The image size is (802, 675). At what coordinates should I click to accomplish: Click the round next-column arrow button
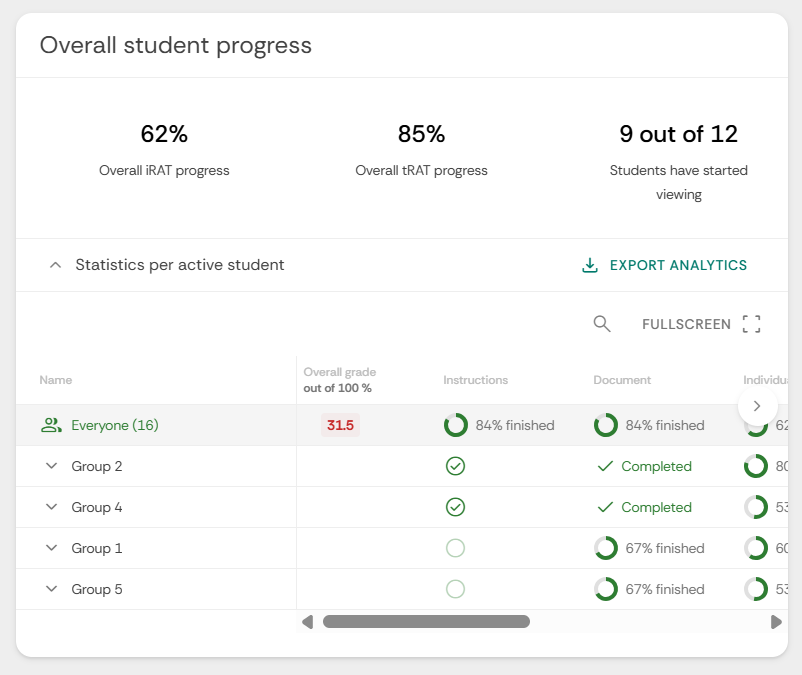tap(758, 406)
